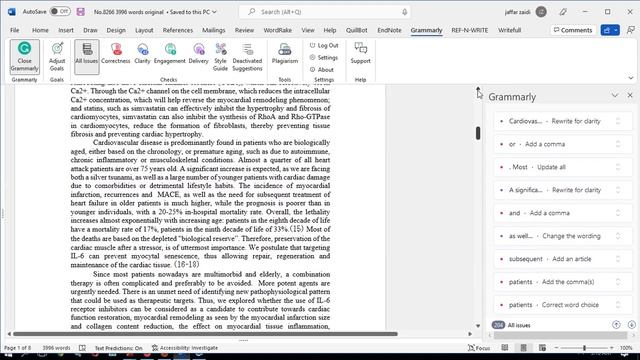Click the horizontal document scrollbar
The image size is (640, 360).
click(x=205, y=334)
